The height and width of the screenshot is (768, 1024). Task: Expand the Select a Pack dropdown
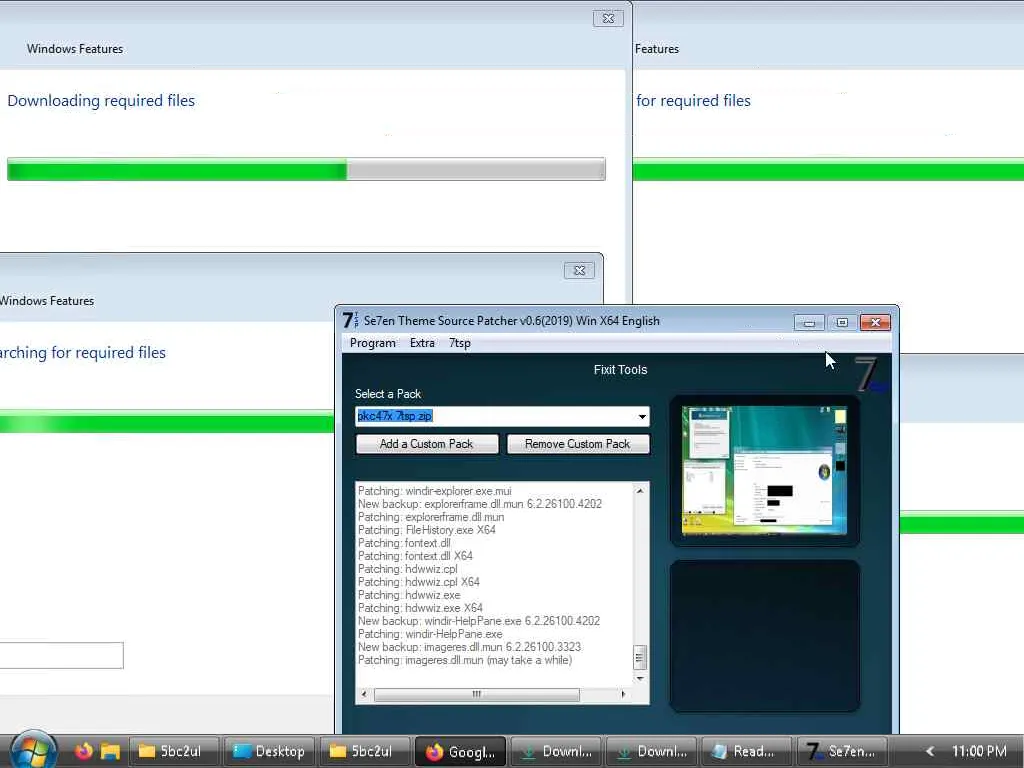(642, 417)
